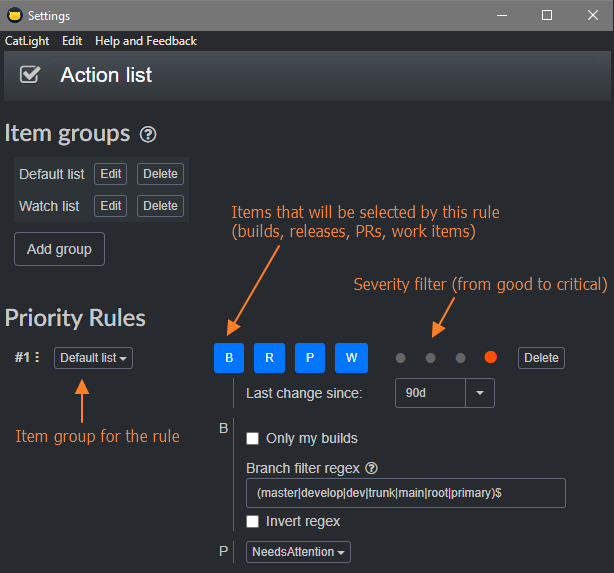Viewport: 614px width, 573px height.
Task: Click the rule #1 drag handle dots
Action: click(37, 357)
